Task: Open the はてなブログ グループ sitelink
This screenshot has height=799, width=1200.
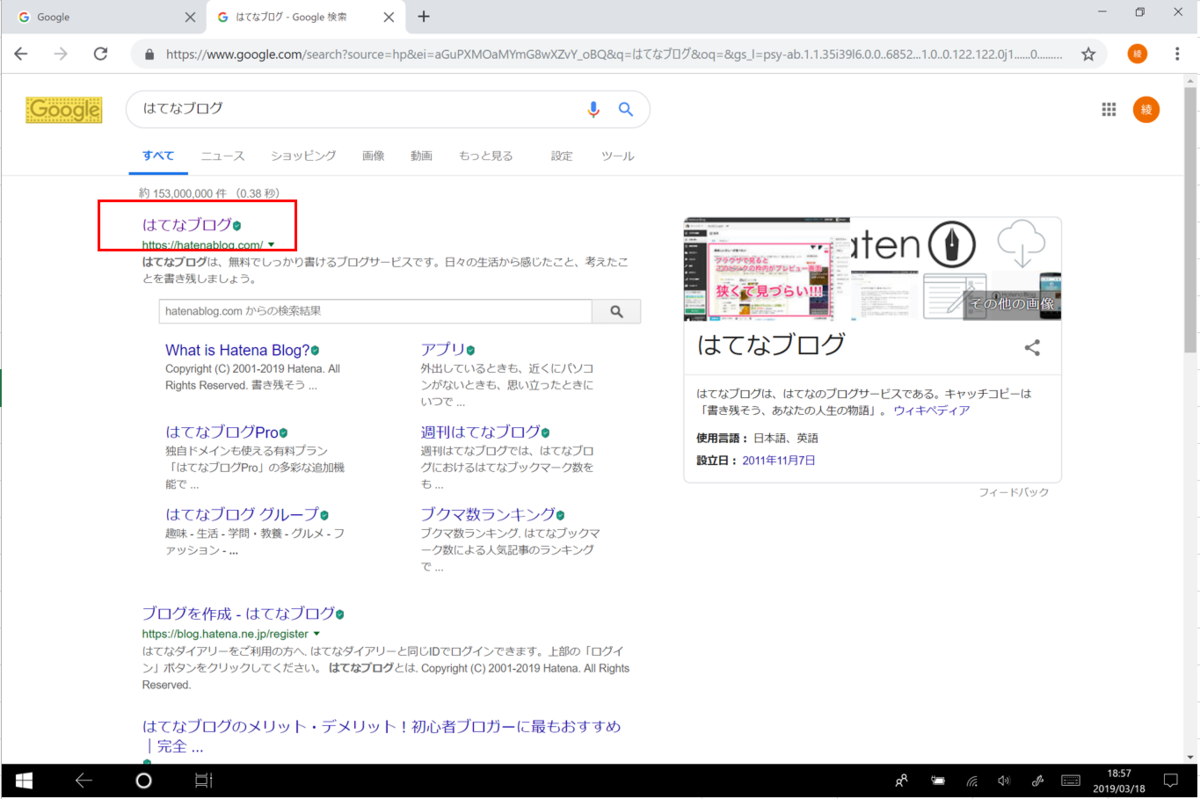Action: click(x=241, y=514)
